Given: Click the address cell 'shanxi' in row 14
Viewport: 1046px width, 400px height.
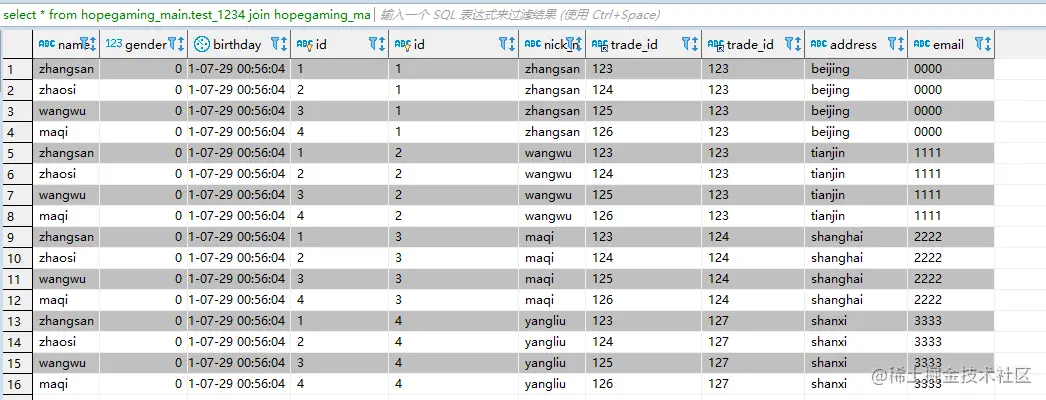Looking at the screenshot, I should tap(856, 342).
